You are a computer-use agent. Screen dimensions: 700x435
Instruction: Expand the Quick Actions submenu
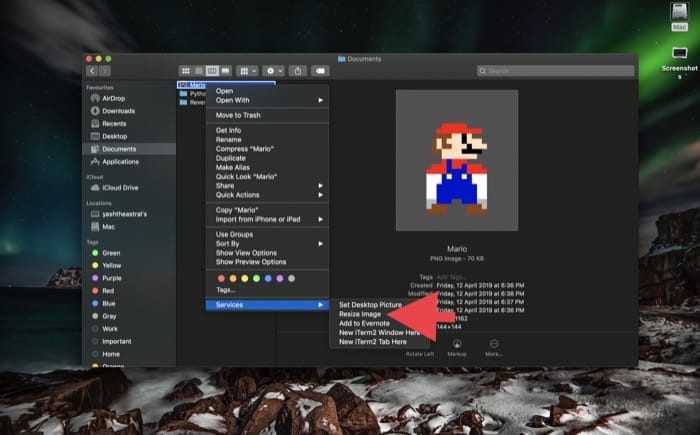tap(267, 195)
